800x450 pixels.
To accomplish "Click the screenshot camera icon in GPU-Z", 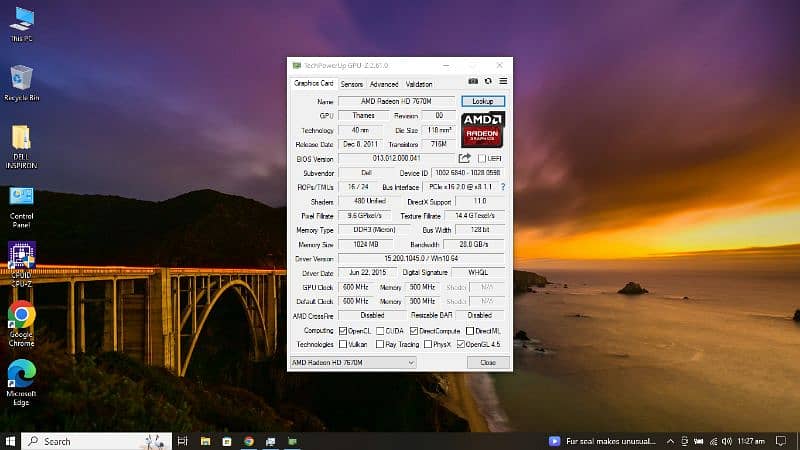I will pos(473,81).
